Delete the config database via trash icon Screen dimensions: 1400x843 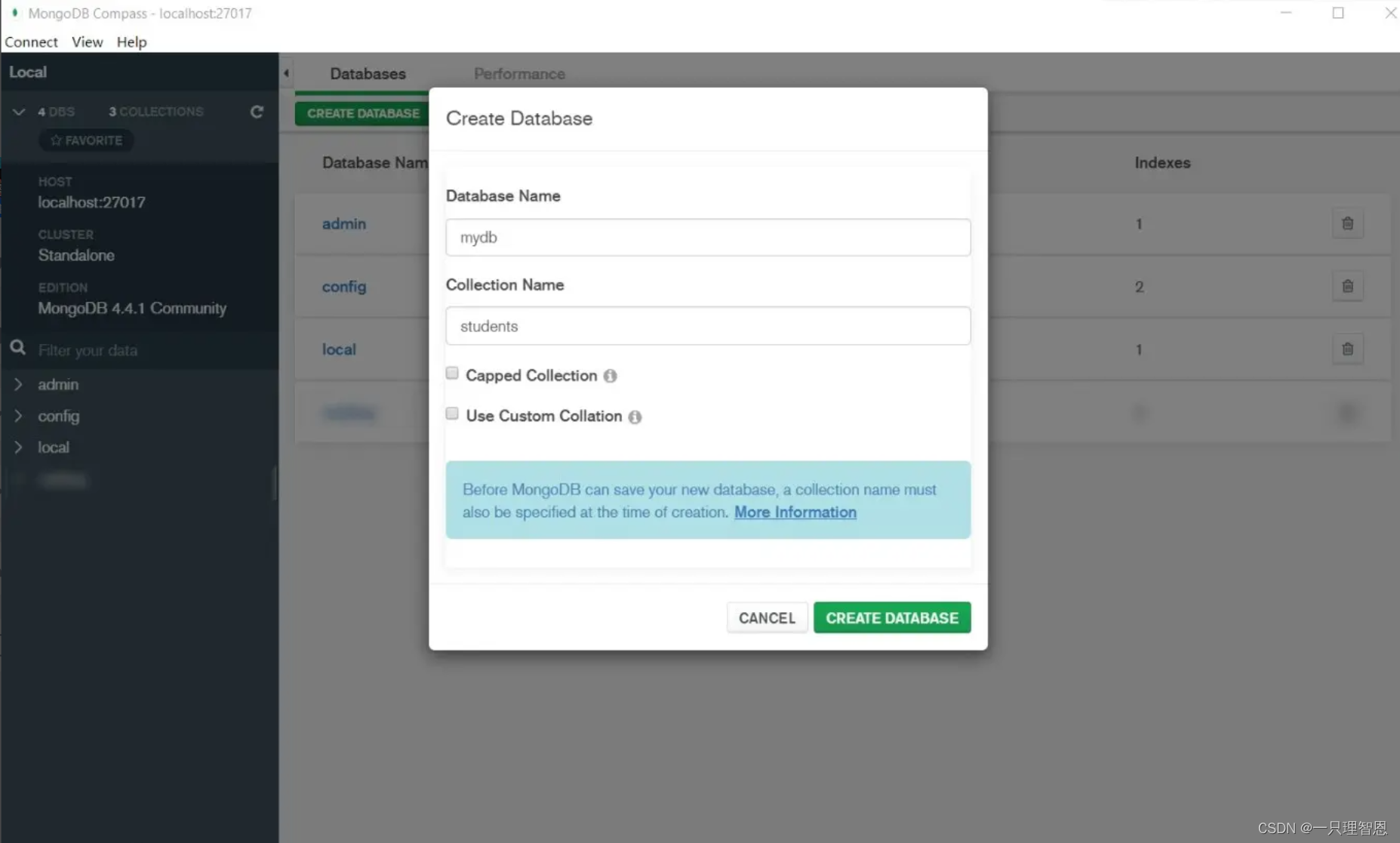1348,286
